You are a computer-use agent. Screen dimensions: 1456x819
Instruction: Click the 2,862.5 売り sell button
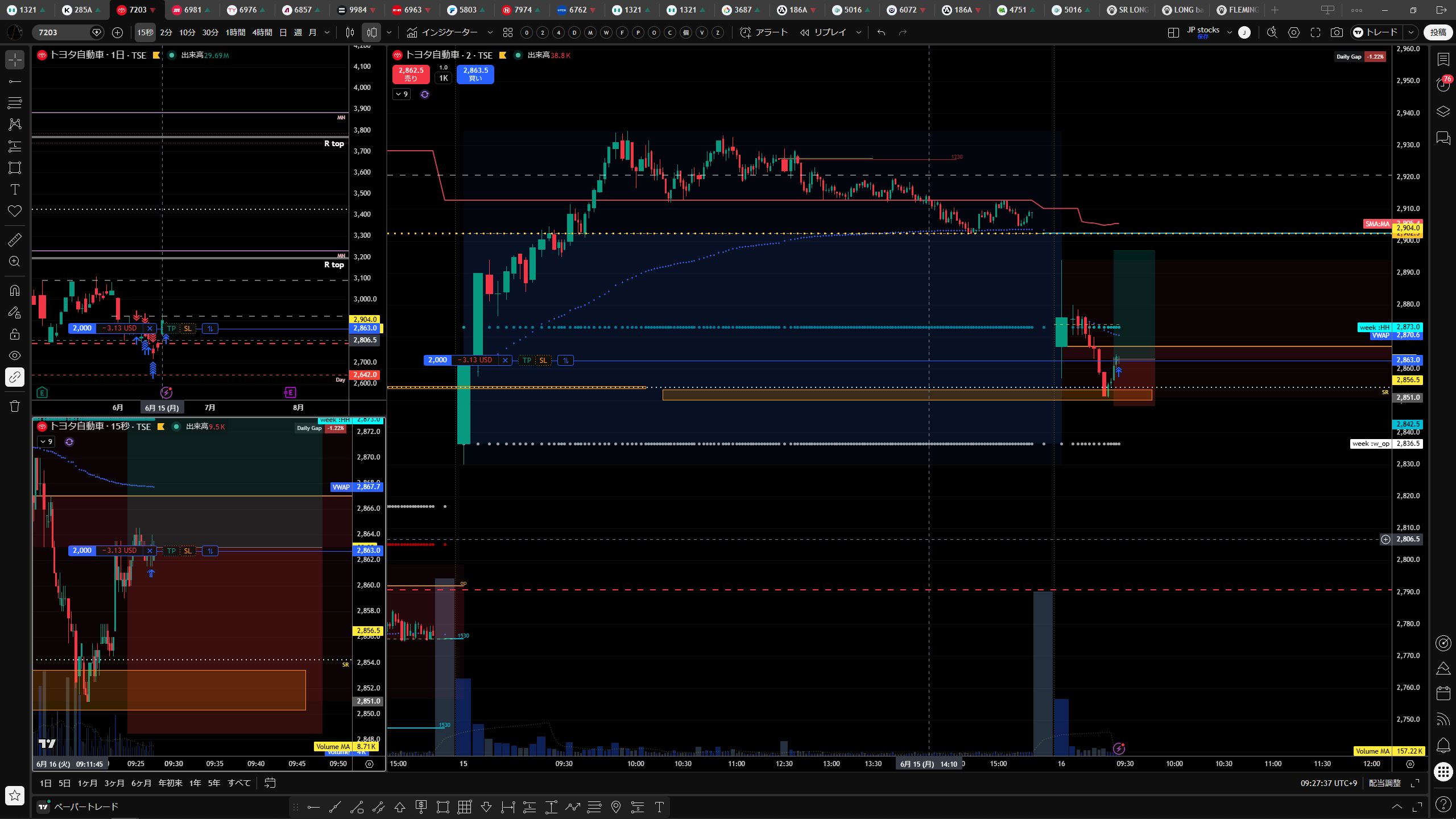tap(411, 74)
